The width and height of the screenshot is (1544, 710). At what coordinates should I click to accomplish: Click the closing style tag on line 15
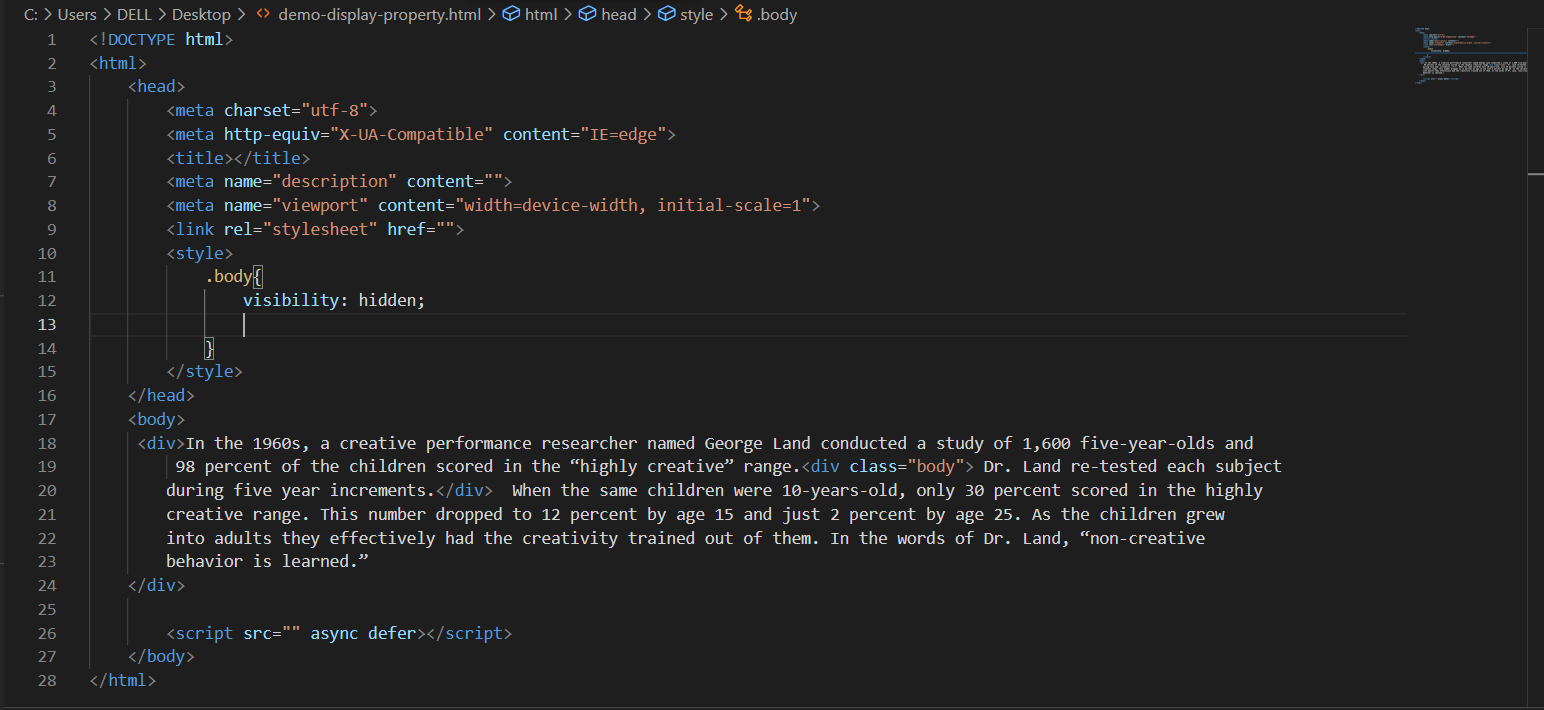204,372
